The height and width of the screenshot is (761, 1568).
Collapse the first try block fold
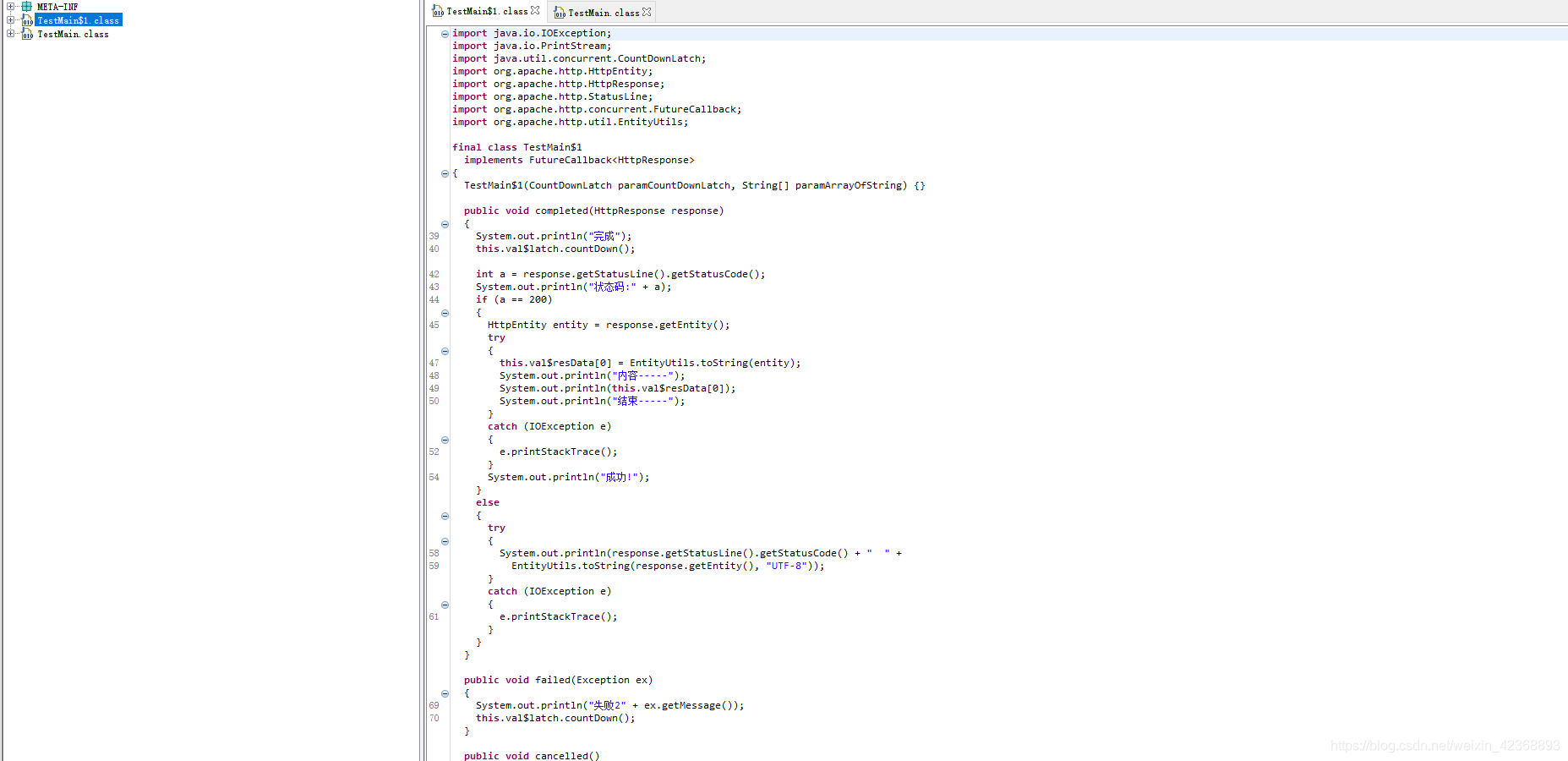pyautogui.click(x=445, y=351)
